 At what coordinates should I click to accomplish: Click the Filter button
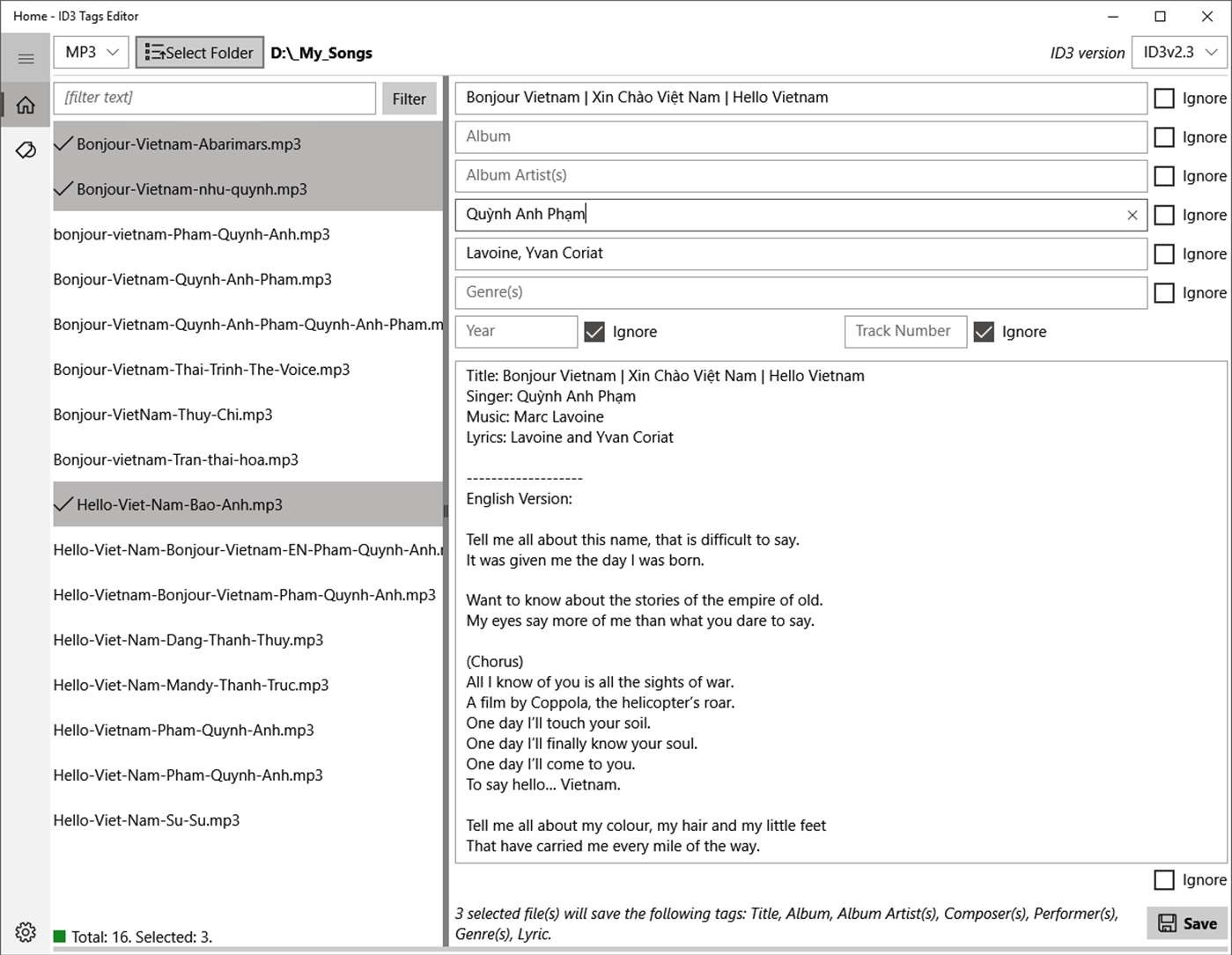click(409, 98)
